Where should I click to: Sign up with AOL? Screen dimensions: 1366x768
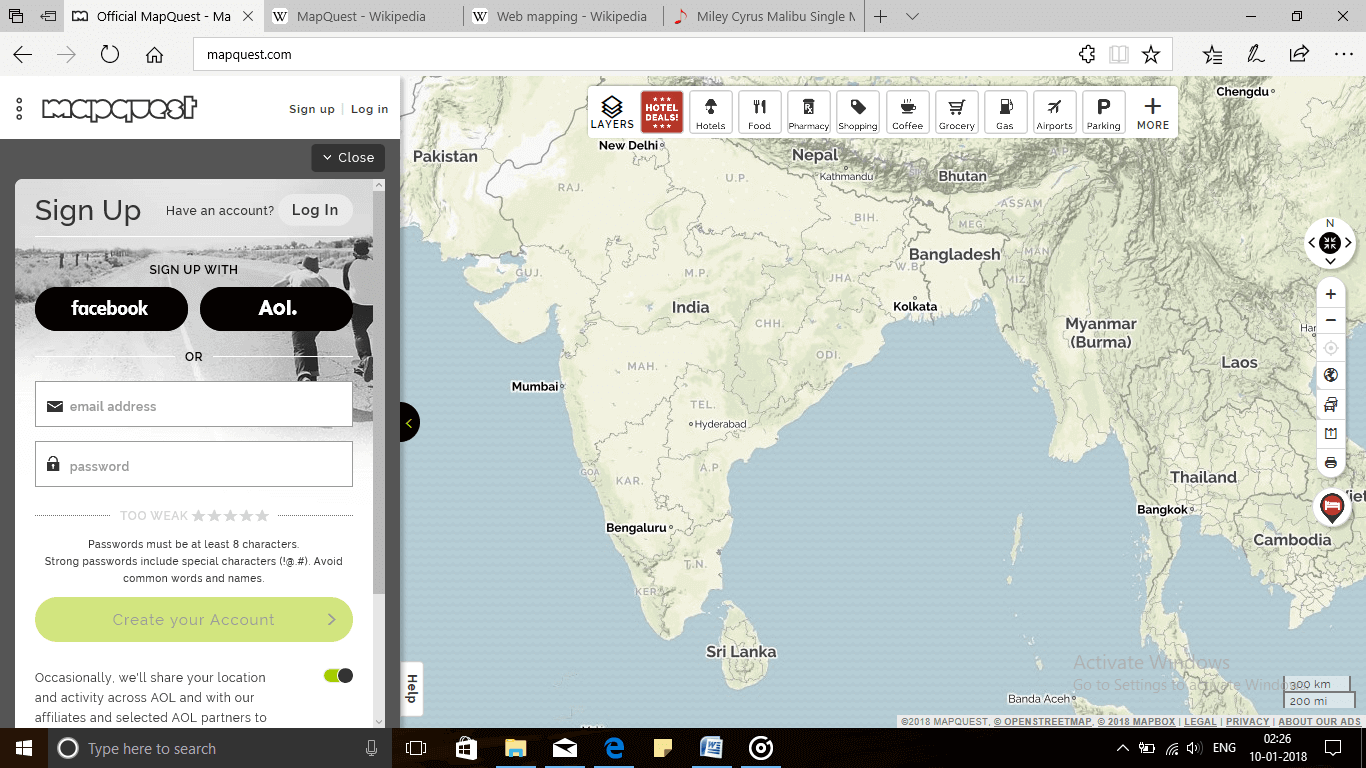coord(277,308)
